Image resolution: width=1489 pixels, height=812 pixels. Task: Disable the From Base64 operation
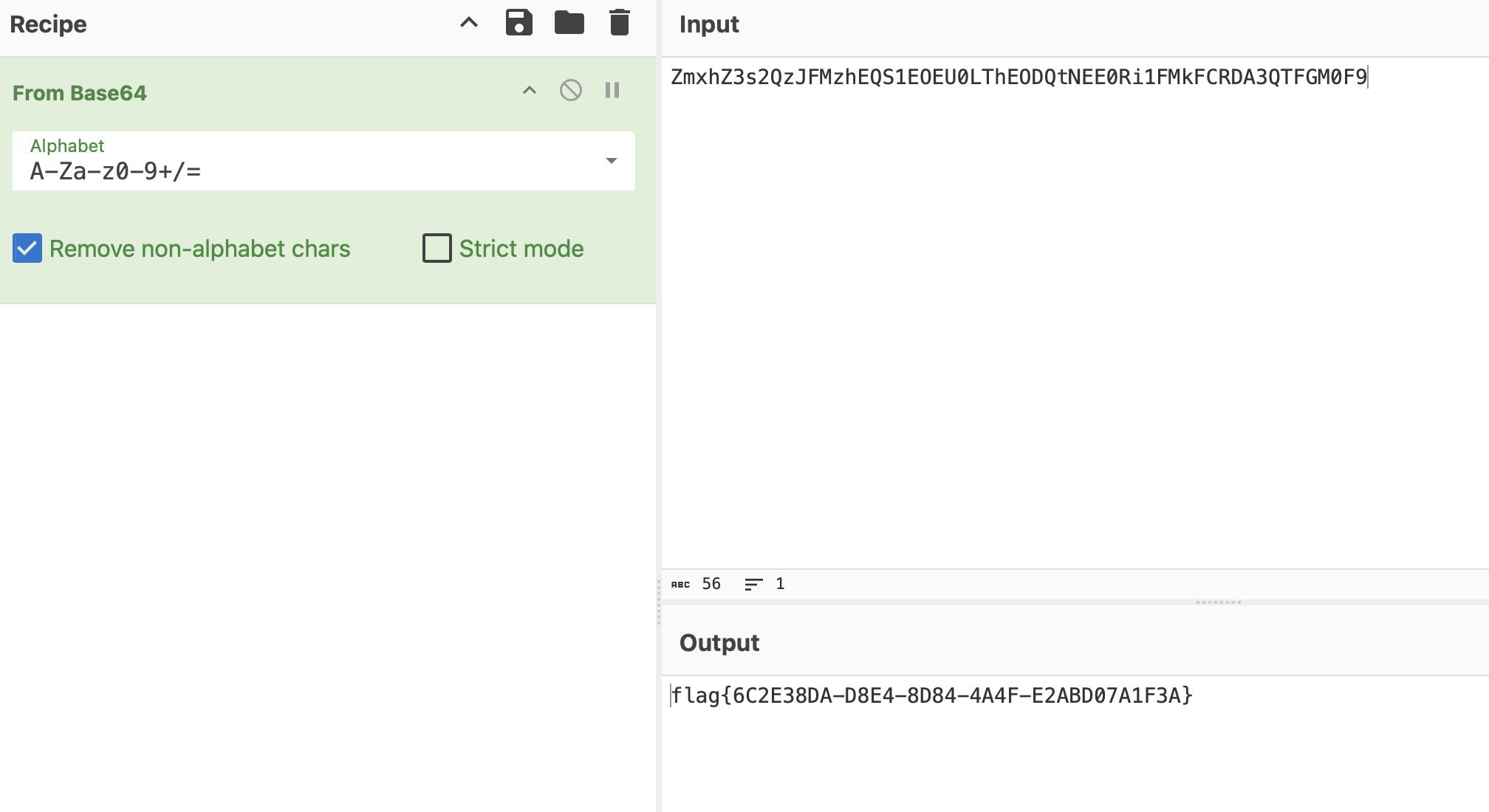coord(570,91)
